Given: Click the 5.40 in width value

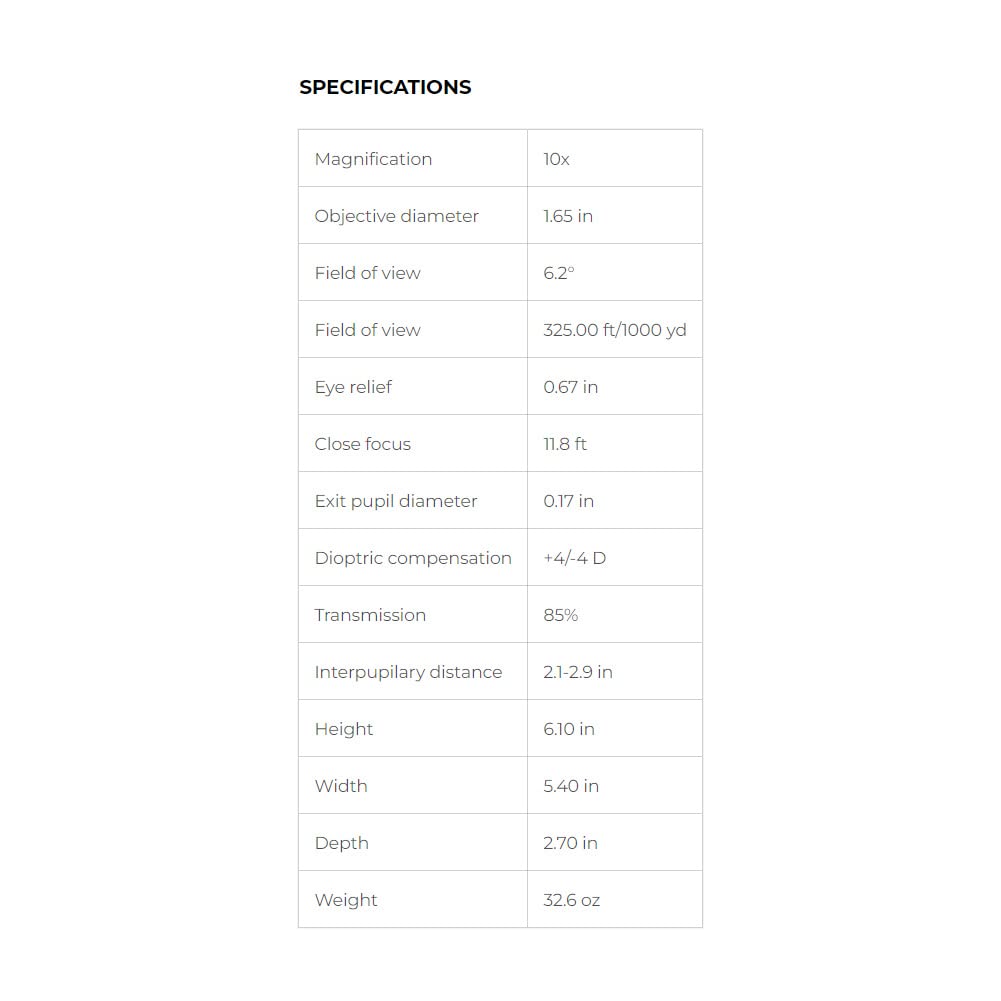Looking at the screenshot, I should [571, 786].
